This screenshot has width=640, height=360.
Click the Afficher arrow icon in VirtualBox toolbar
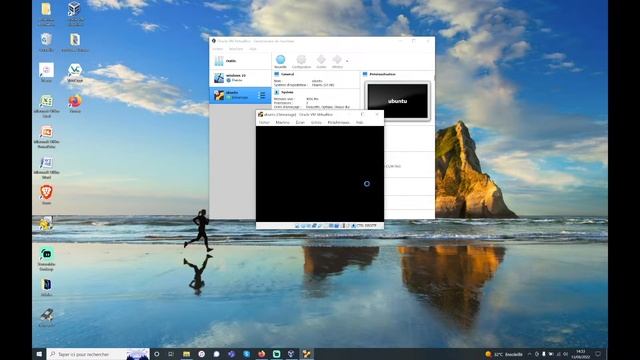337,62
